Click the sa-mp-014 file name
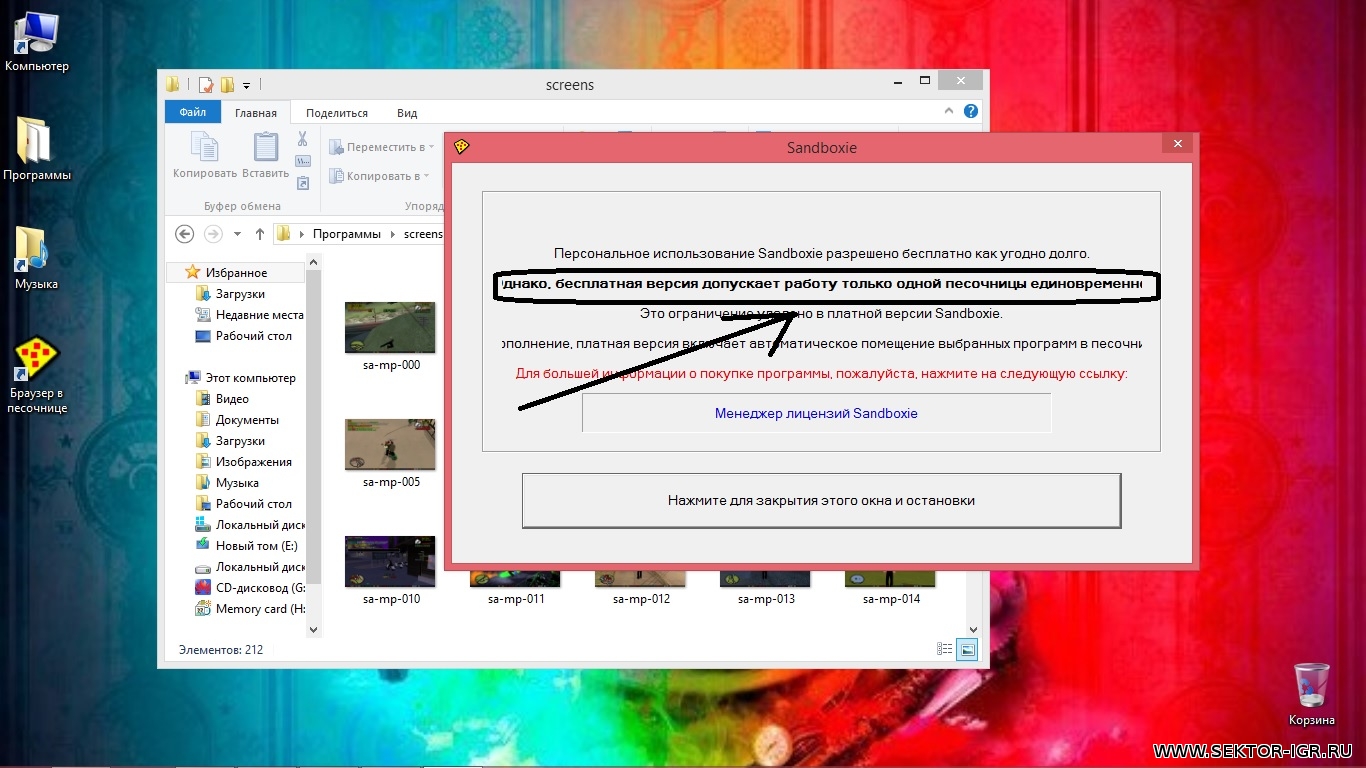This screenshot has width=1366, height=768. click(x=891, y=599)
